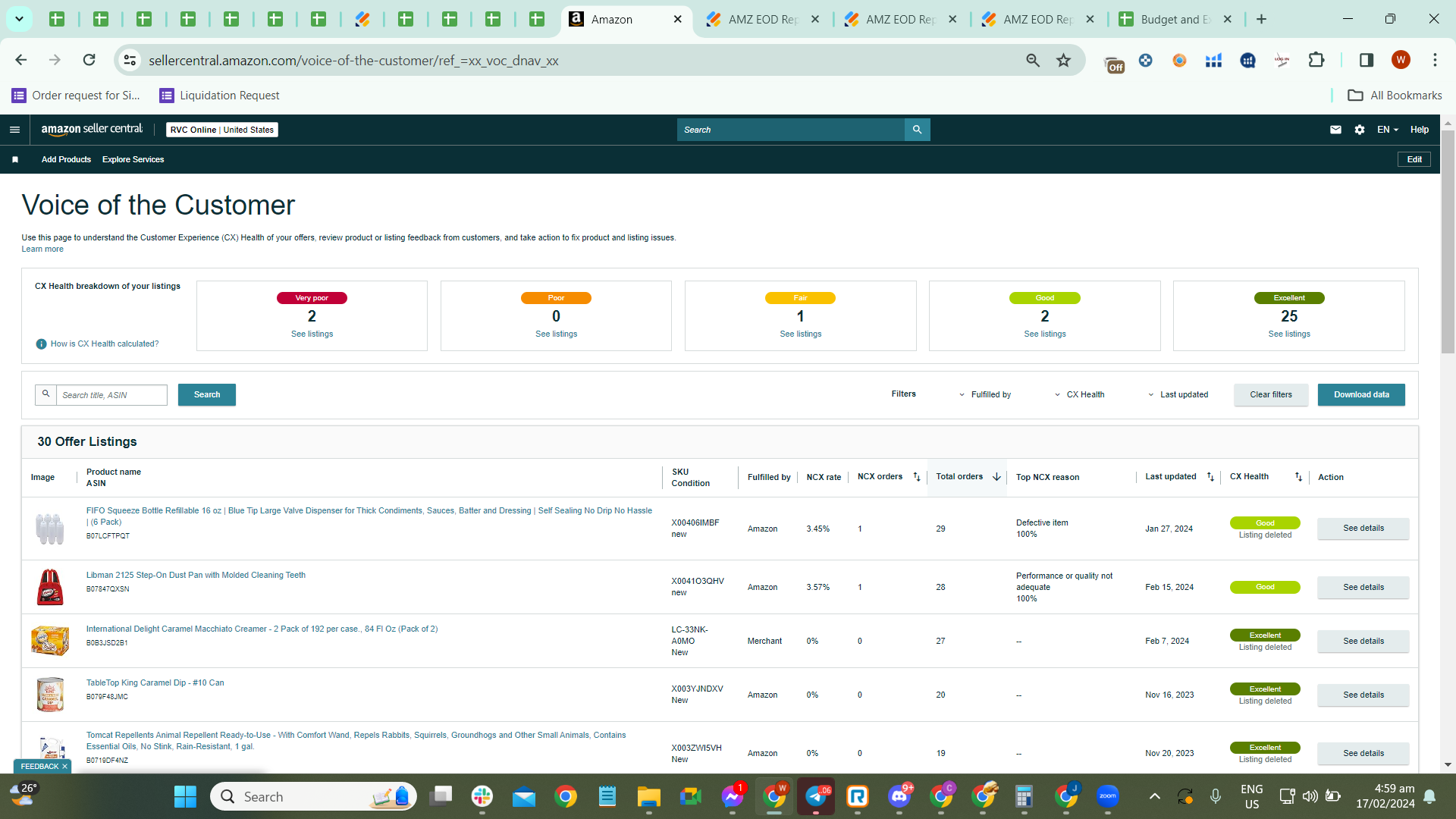See listings under Fair
1456x819 pixels.
tap(800, 334)
